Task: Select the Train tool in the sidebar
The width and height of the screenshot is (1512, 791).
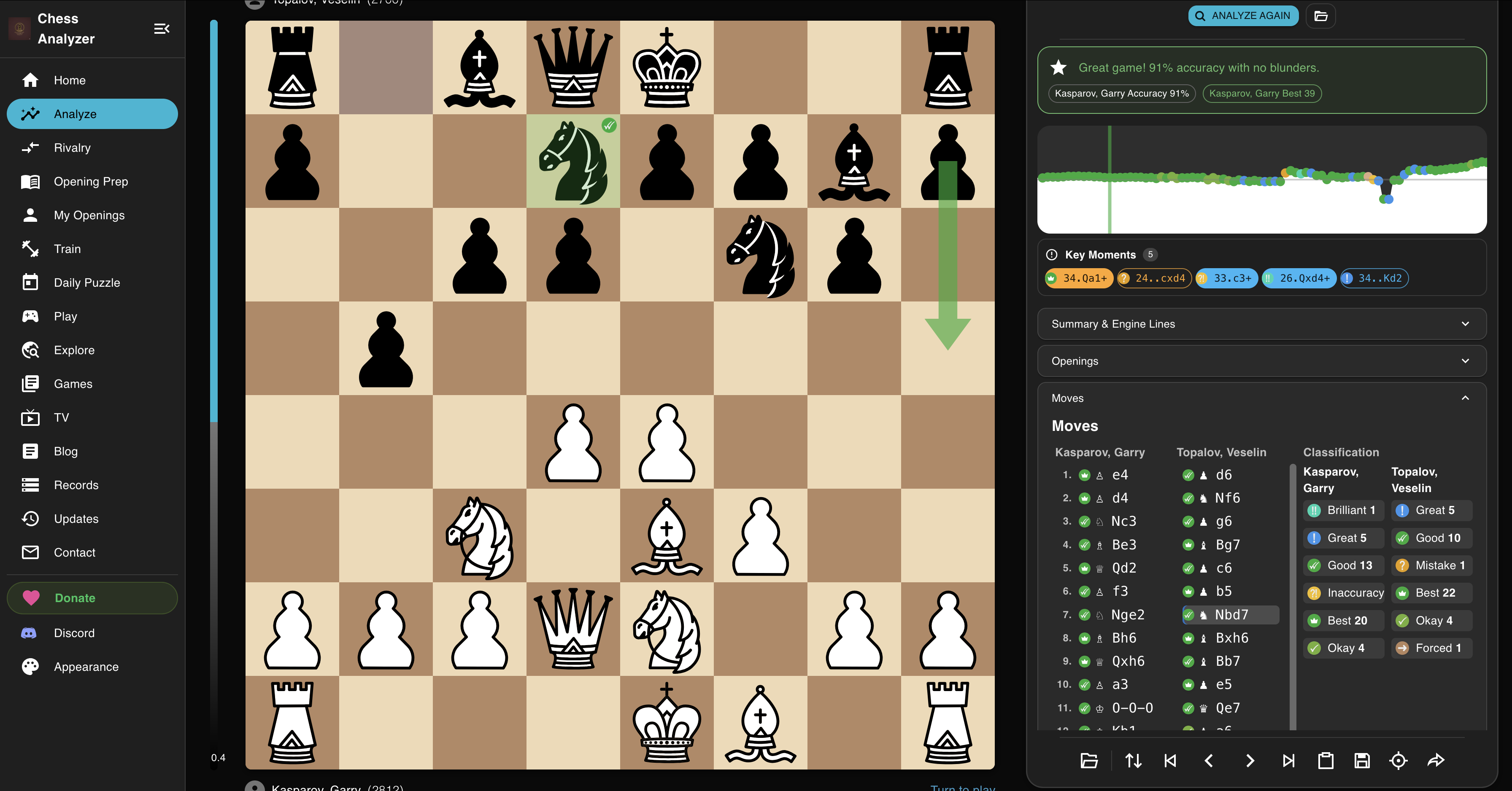Action: [67, 249]
